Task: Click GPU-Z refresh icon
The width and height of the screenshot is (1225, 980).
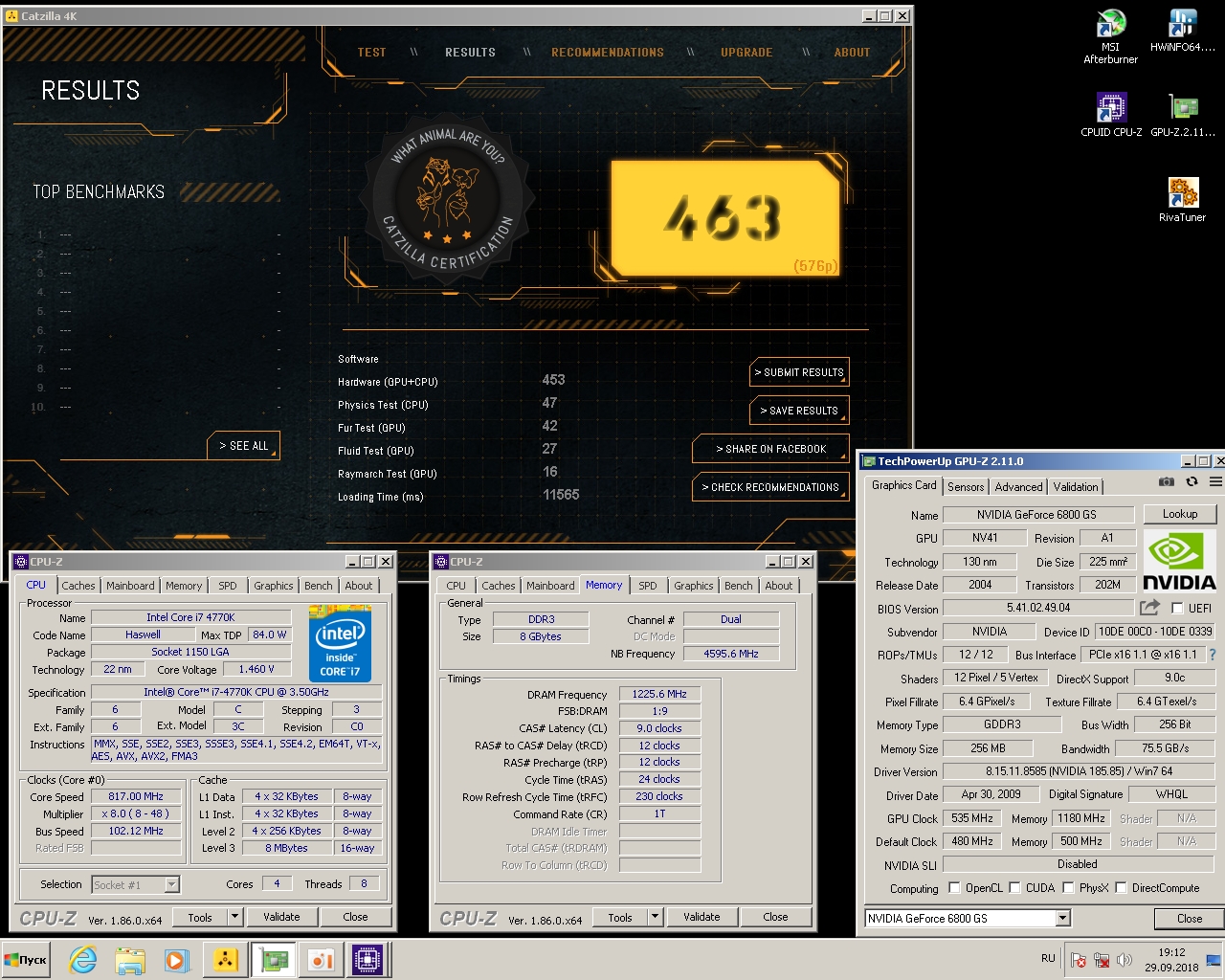Action: click(x=1192, y=482)
